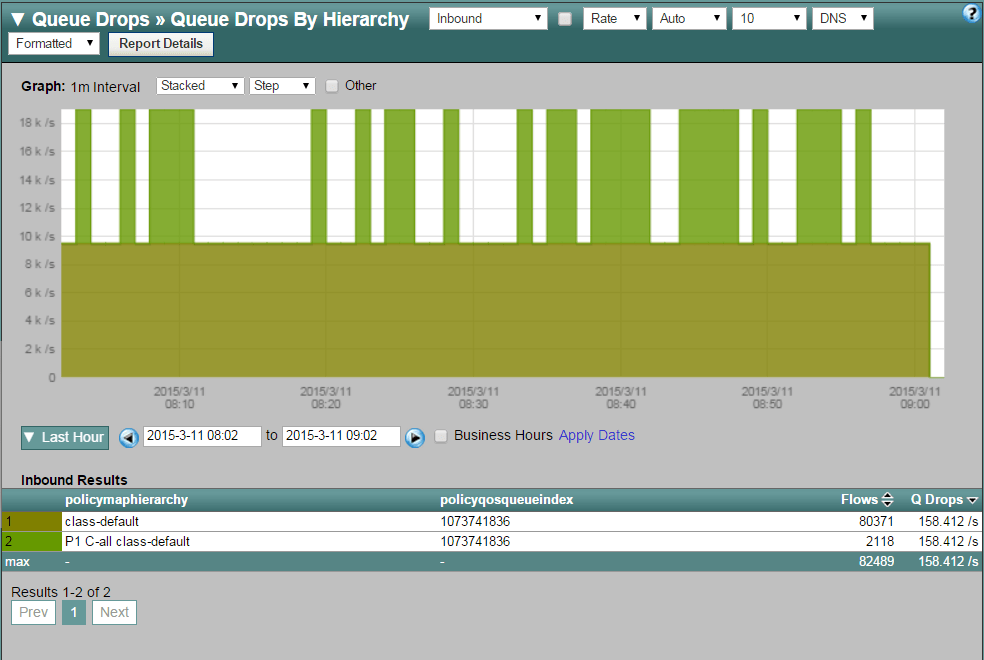Image resolution: width=984 pixels, height=660 pixels.
Task: Click the class-default row color swatch
Action: click(x=31, y=522)
